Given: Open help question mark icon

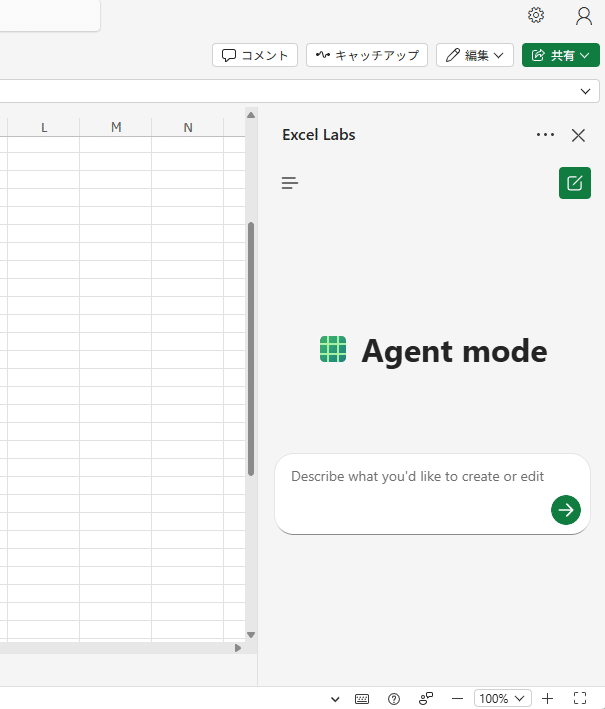Looking at the screenshot, I should [394, 699].
